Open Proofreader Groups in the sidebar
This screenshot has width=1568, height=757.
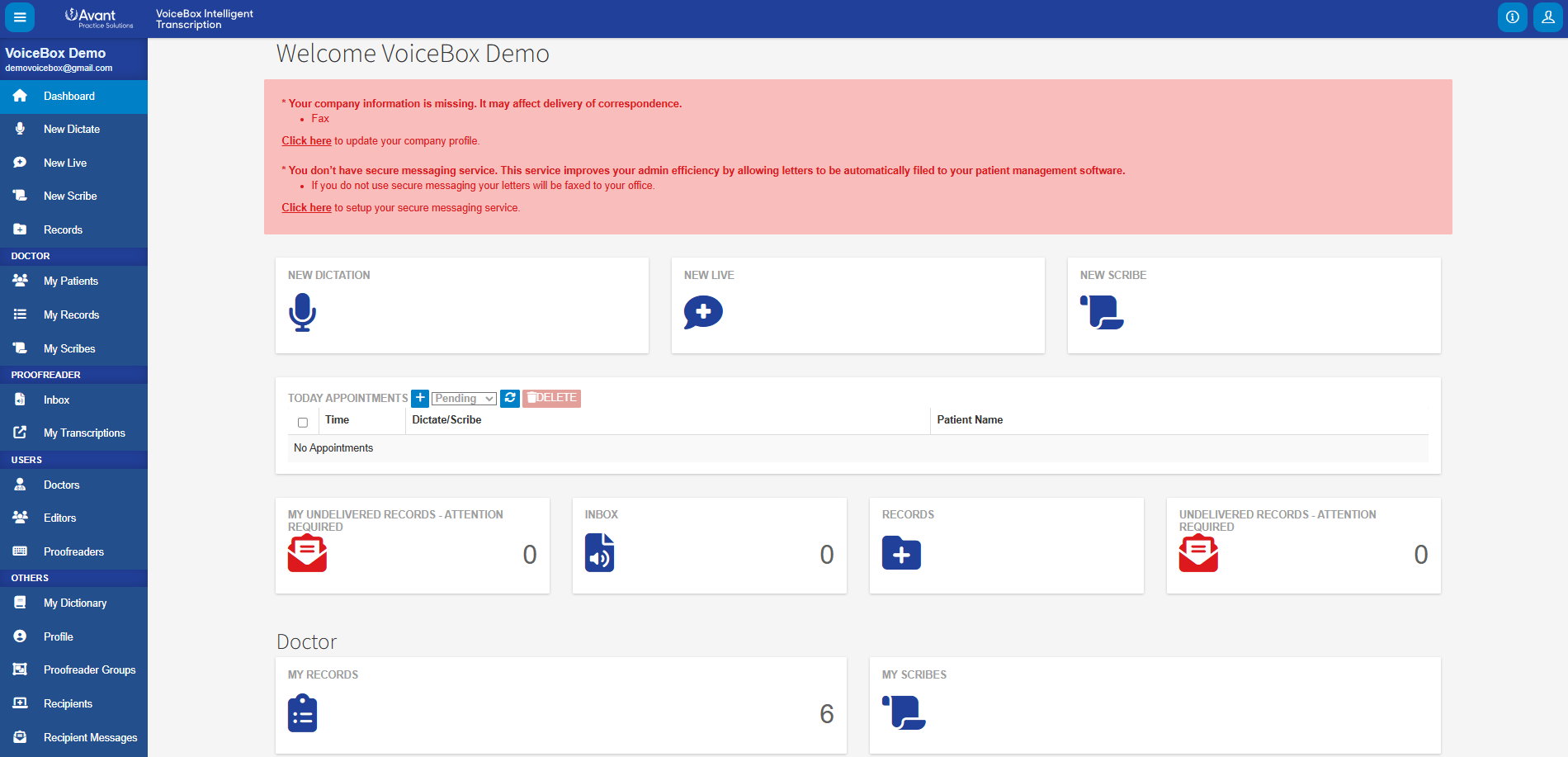point(73,669)
